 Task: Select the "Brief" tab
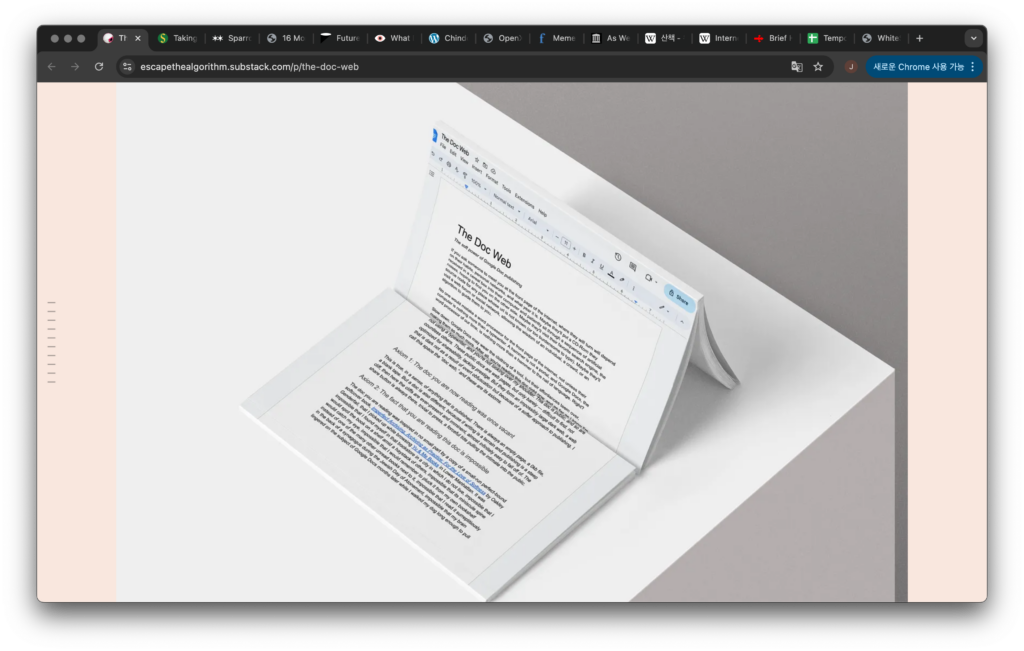point(773,38)
